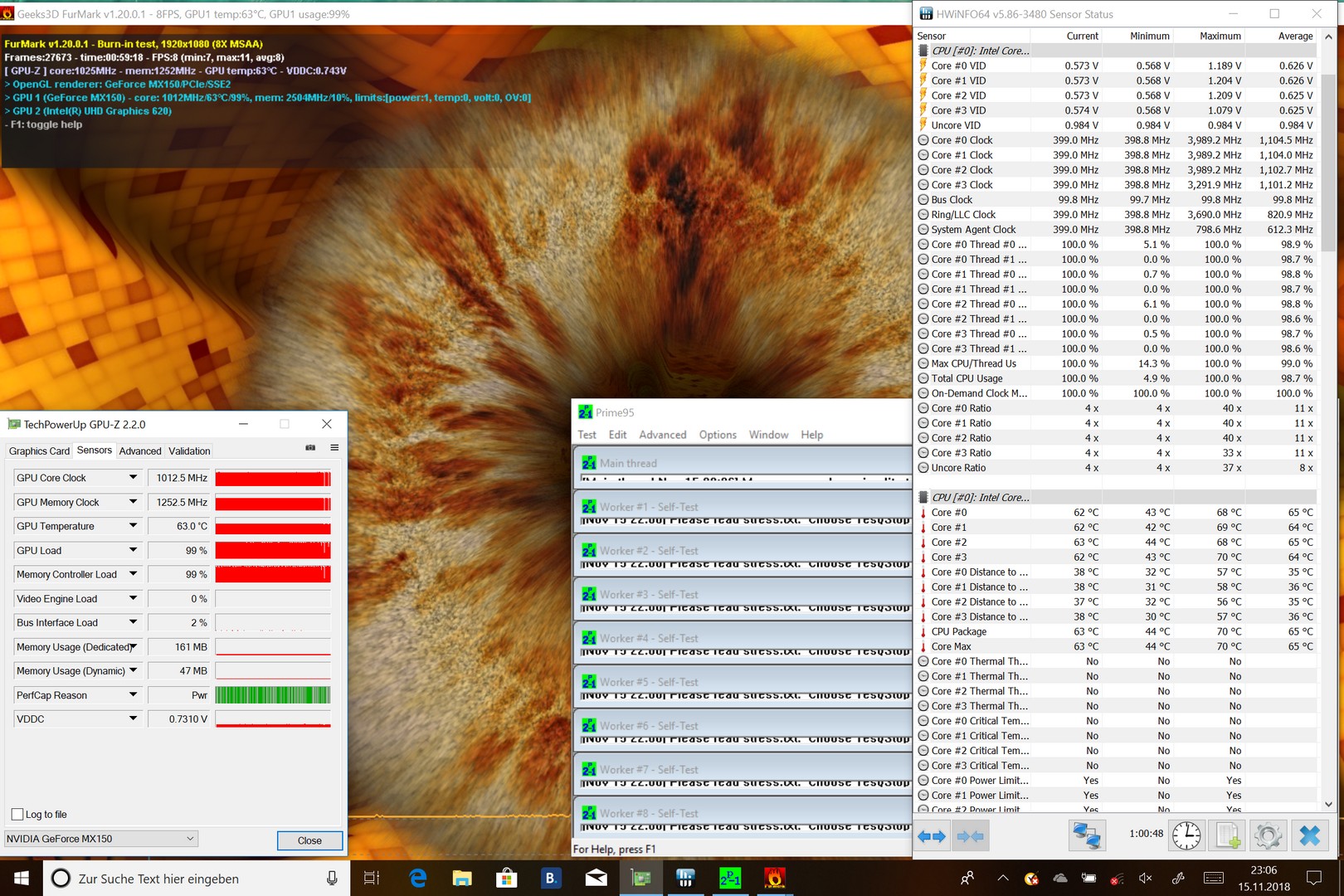
Task: Take a GPU-Z screenshot with the camera icon
Action: coord(310,448)
